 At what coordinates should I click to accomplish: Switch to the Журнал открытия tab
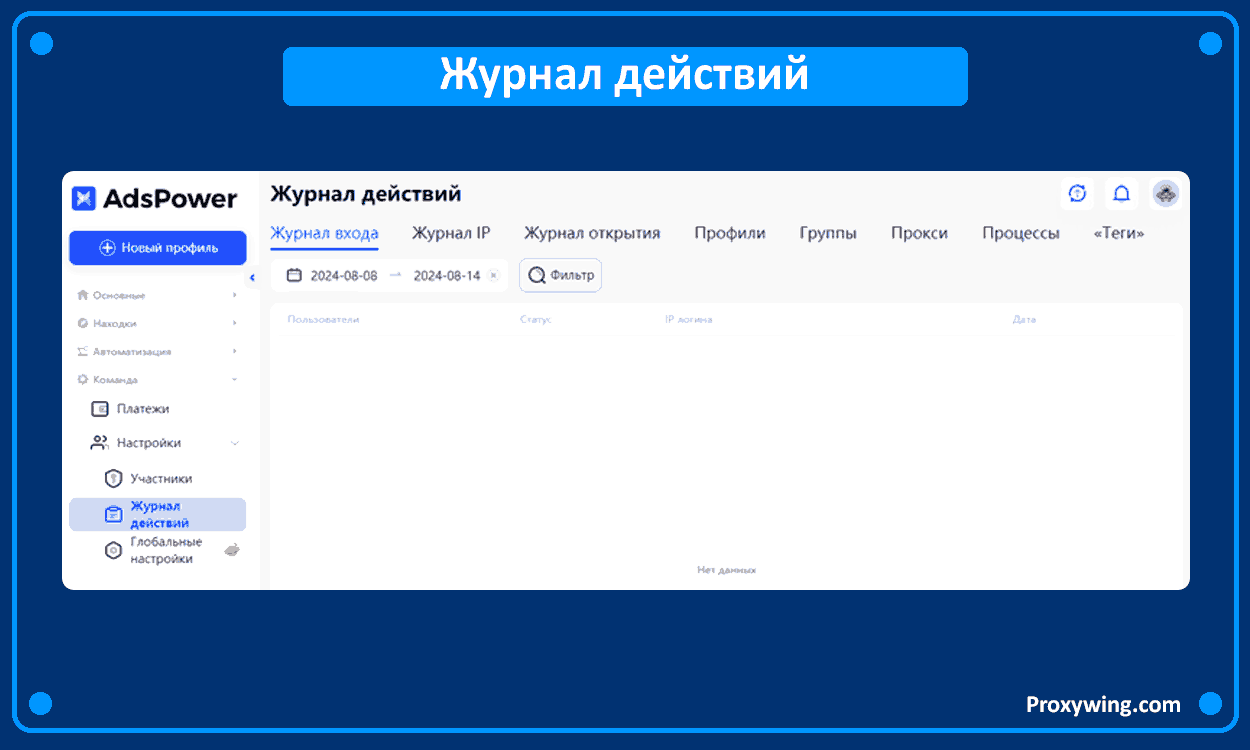coord(592,233)
